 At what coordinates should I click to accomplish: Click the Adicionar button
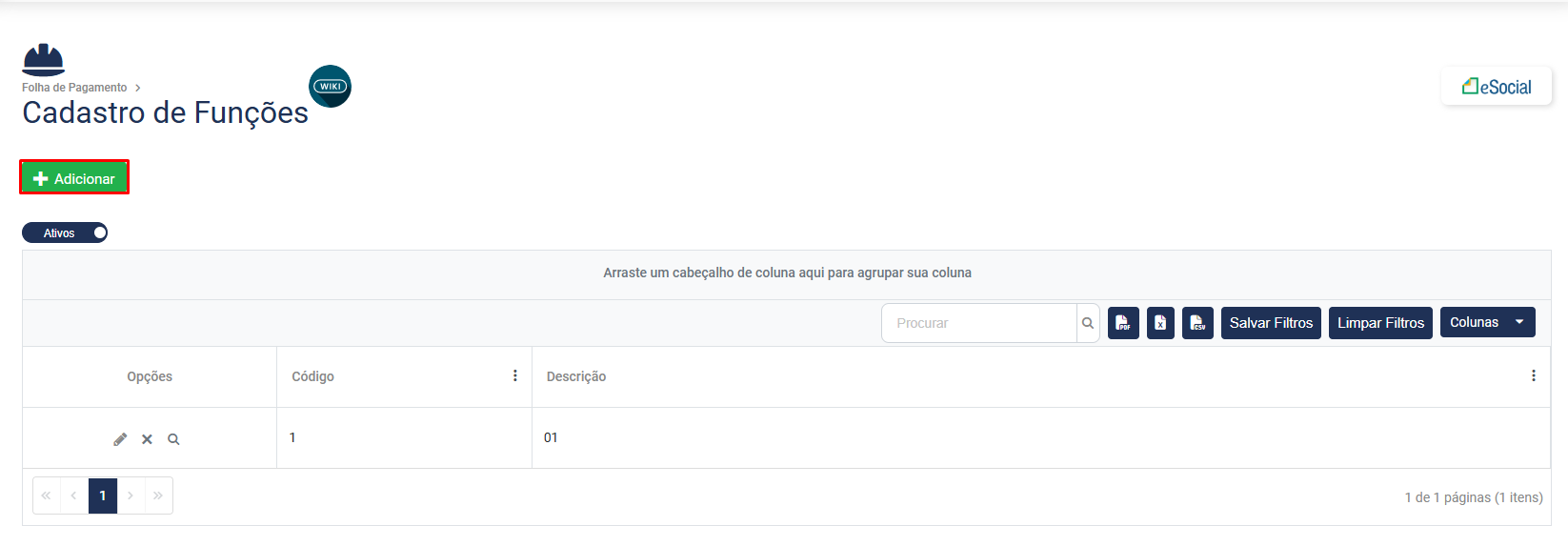point(74,178)
